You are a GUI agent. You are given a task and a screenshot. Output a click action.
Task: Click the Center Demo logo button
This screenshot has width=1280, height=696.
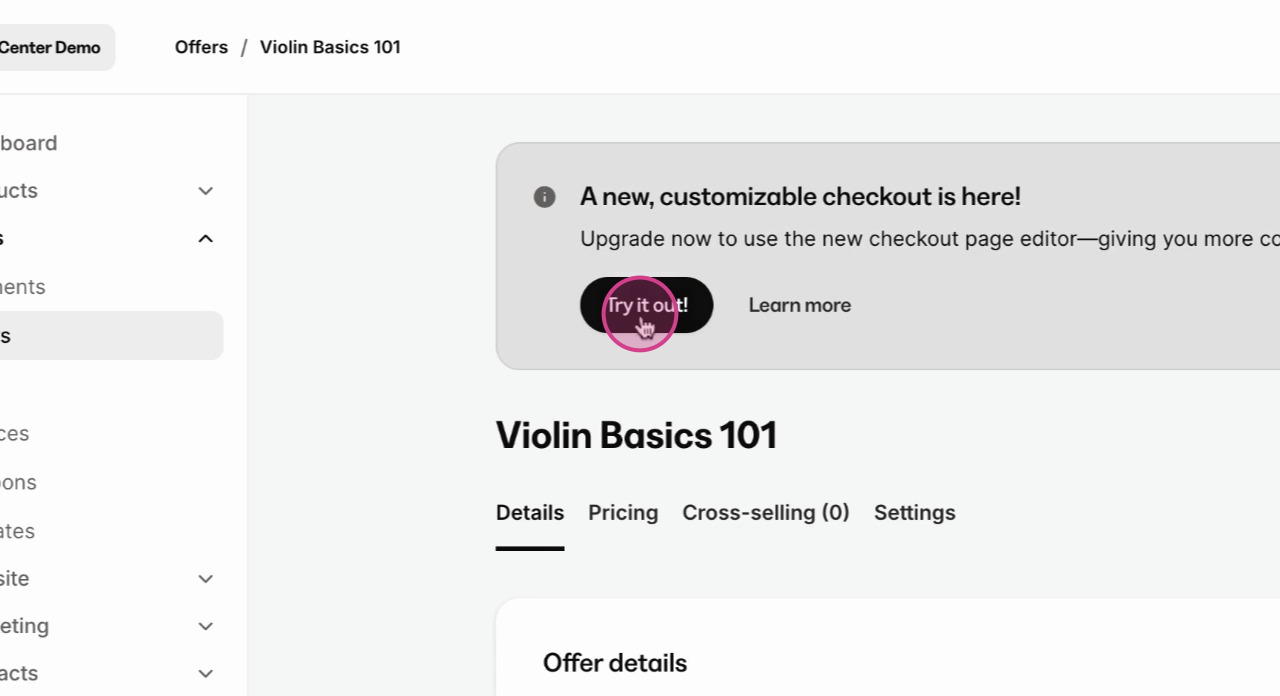click(x=48, y=47)
